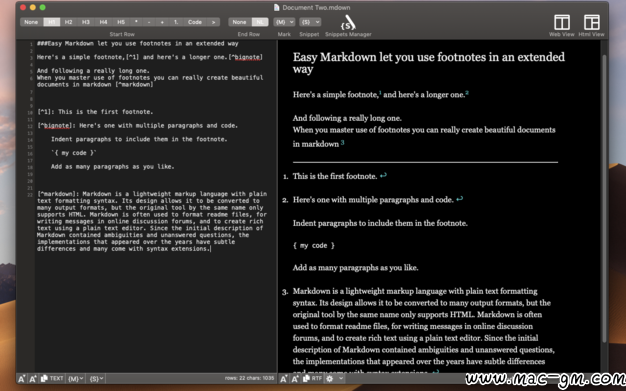
Task: Open preview settings gear menu
Action: [x=330, y=378]
